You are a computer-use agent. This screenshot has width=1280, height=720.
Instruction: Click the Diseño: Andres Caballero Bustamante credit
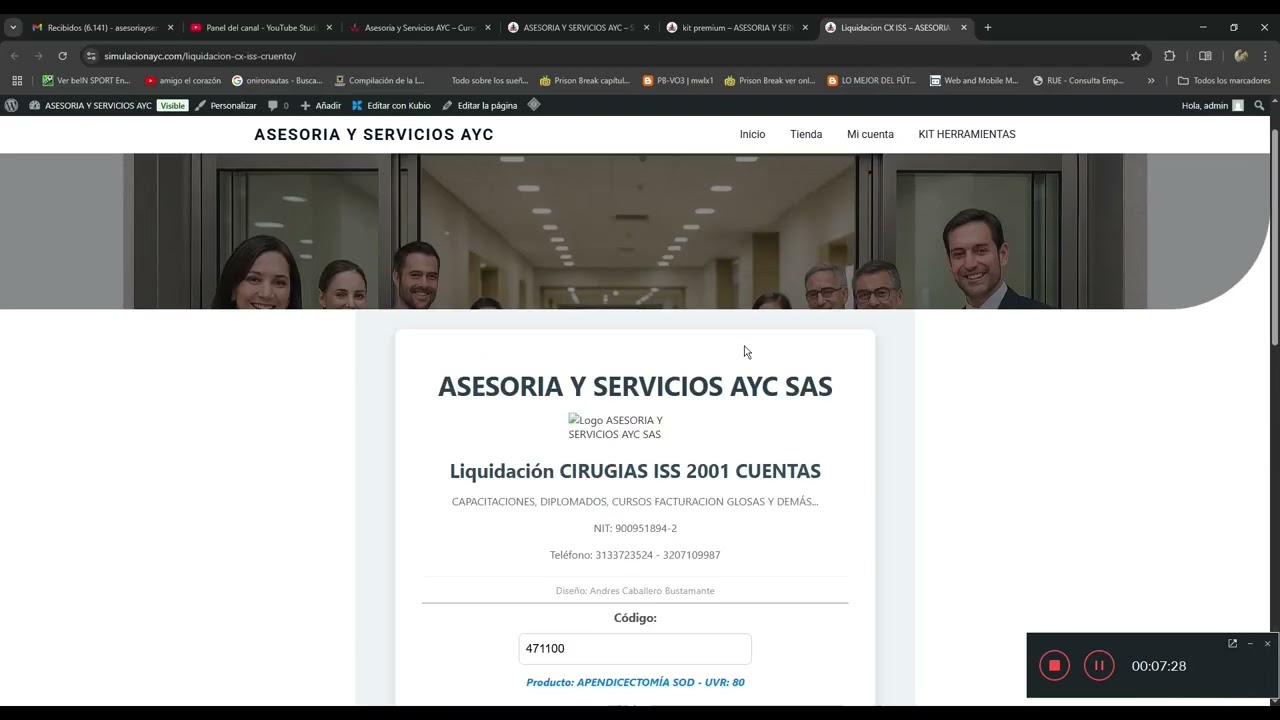pos(635,591)
